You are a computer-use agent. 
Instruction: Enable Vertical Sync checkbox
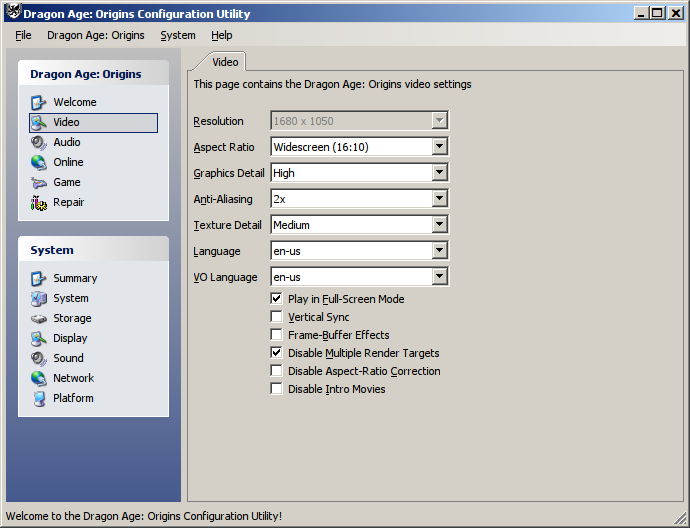point(276,317)
